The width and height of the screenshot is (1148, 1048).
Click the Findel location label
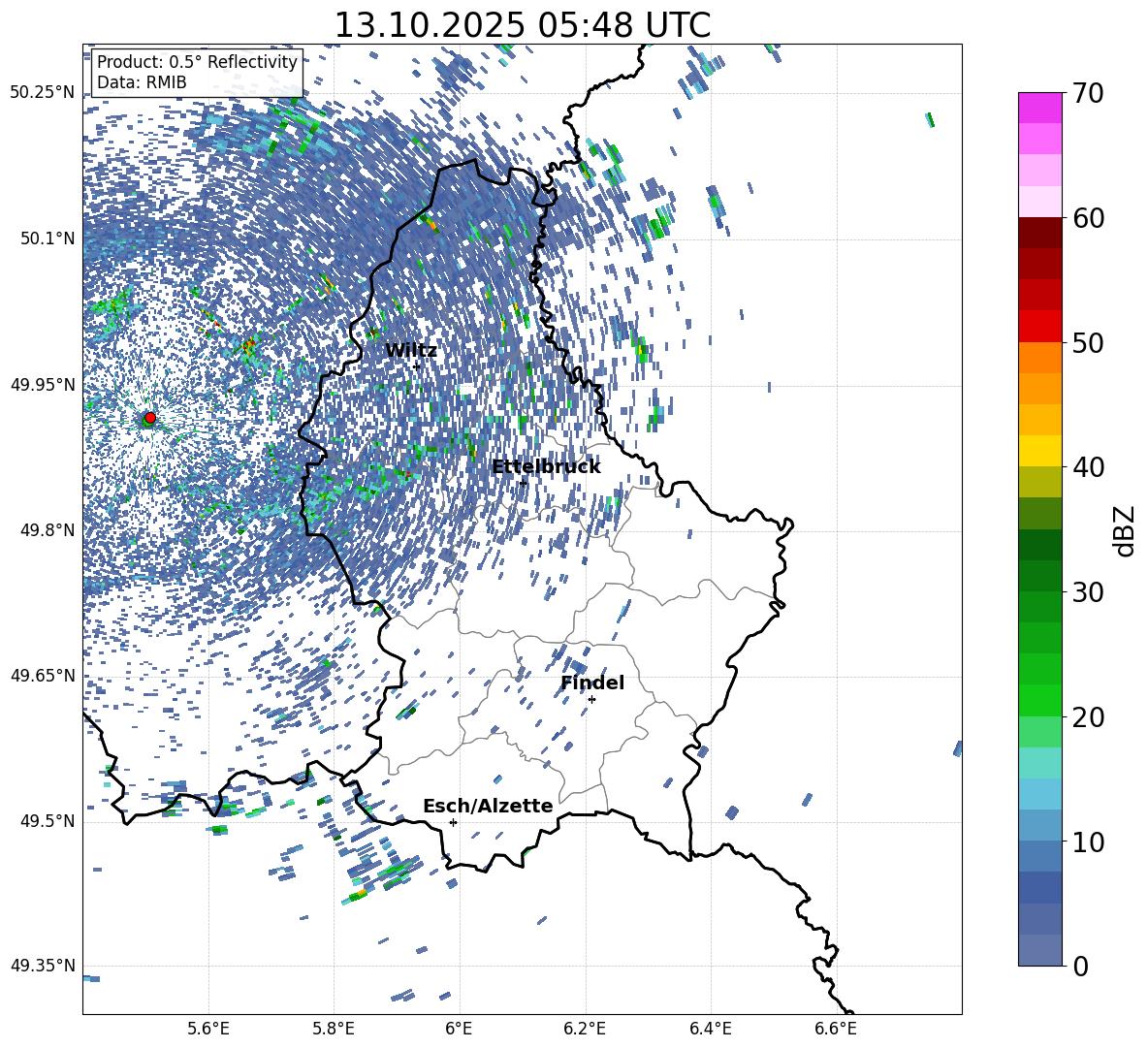[592, 683]
